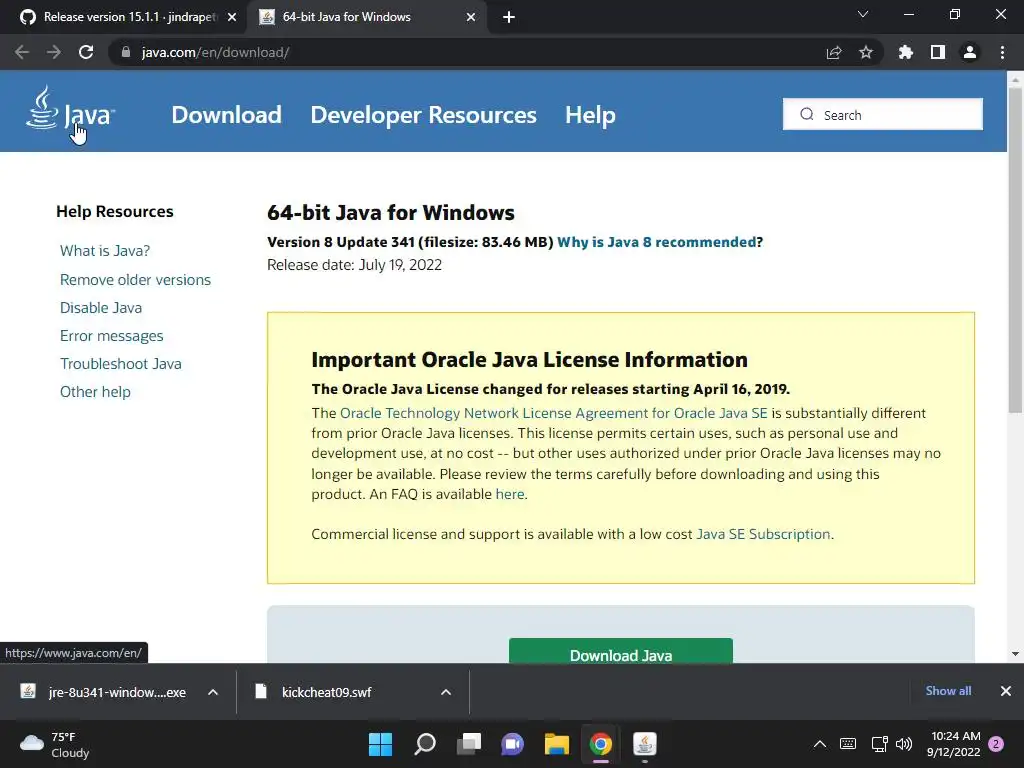
Task: Click the browser forward arrow
Action: [54, 52]
